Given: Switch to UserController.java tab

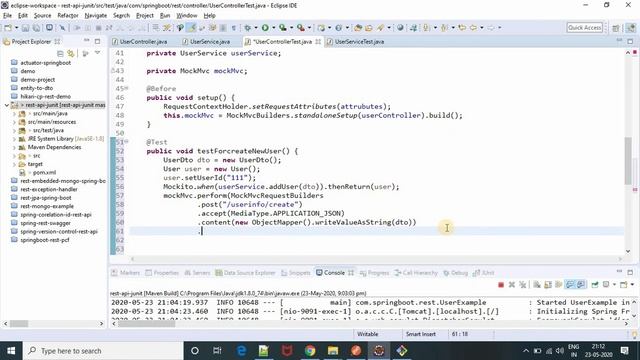Looking at the screenshot, I should pos(140,42).
